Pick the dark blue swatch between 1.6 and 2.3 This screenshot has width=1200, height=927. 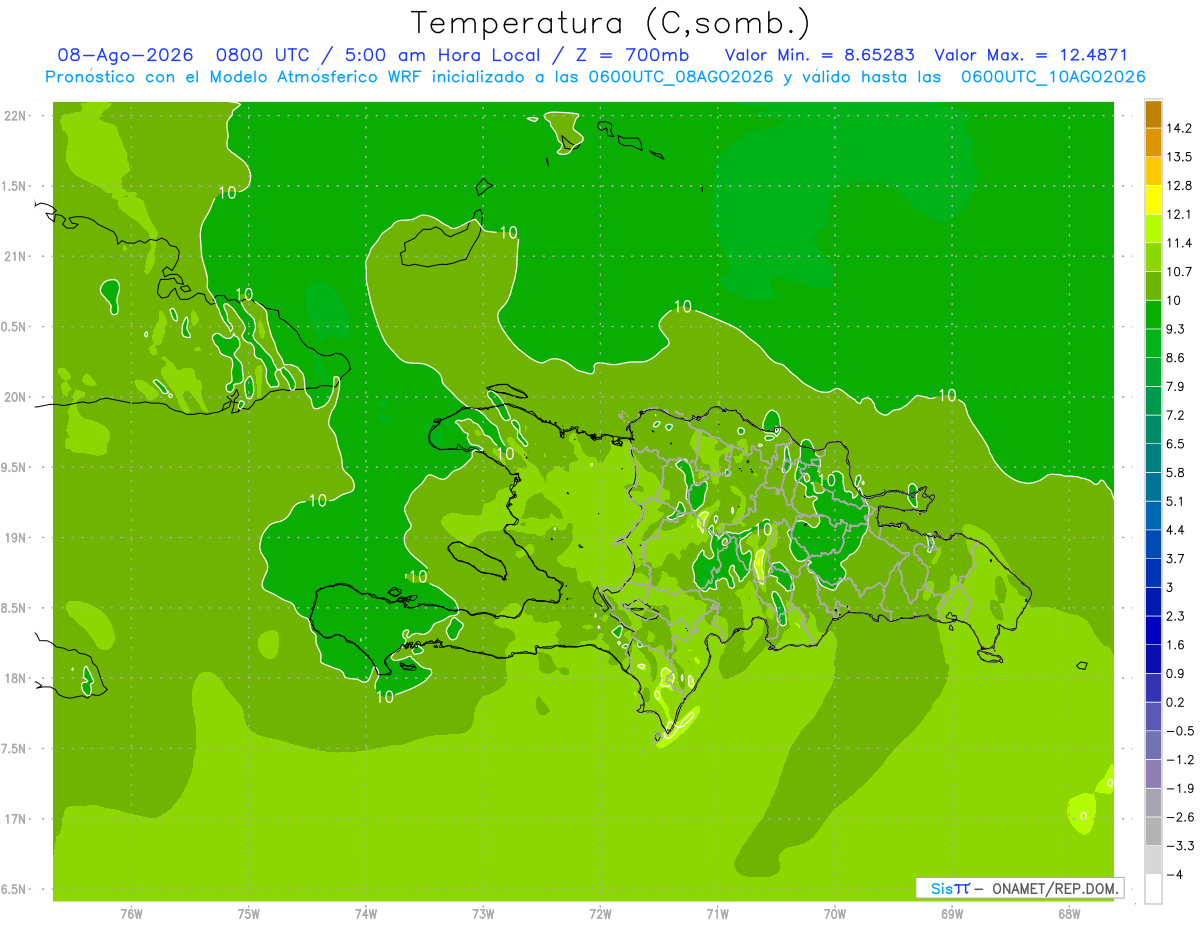coord(1153,631)
